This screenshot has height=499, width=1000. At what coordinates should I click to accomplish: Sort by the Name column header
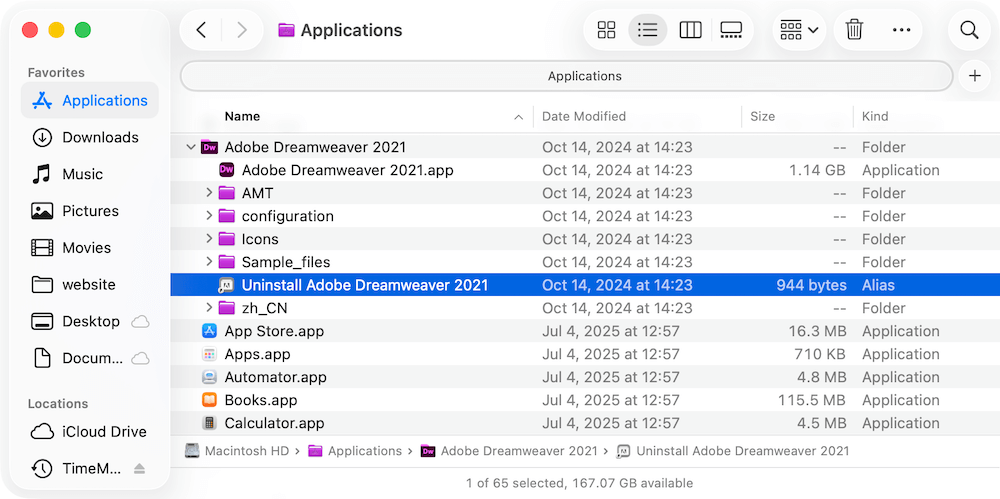click(x=242, y=116)
